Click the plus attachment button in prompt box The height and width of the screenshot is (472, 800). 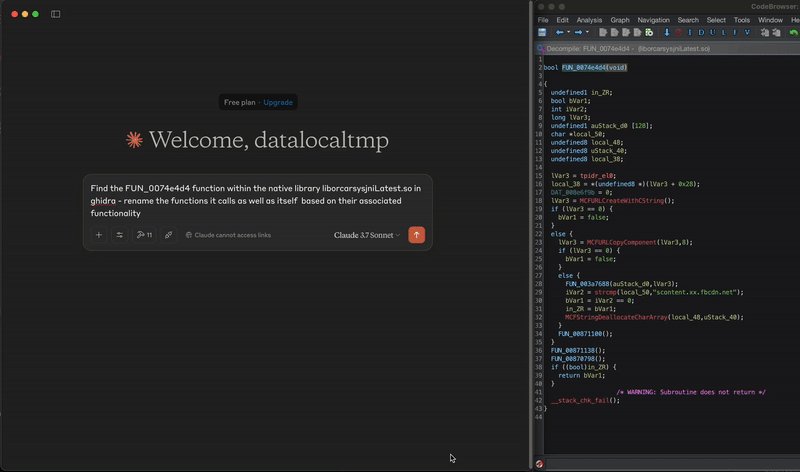[x=99, y=235]
